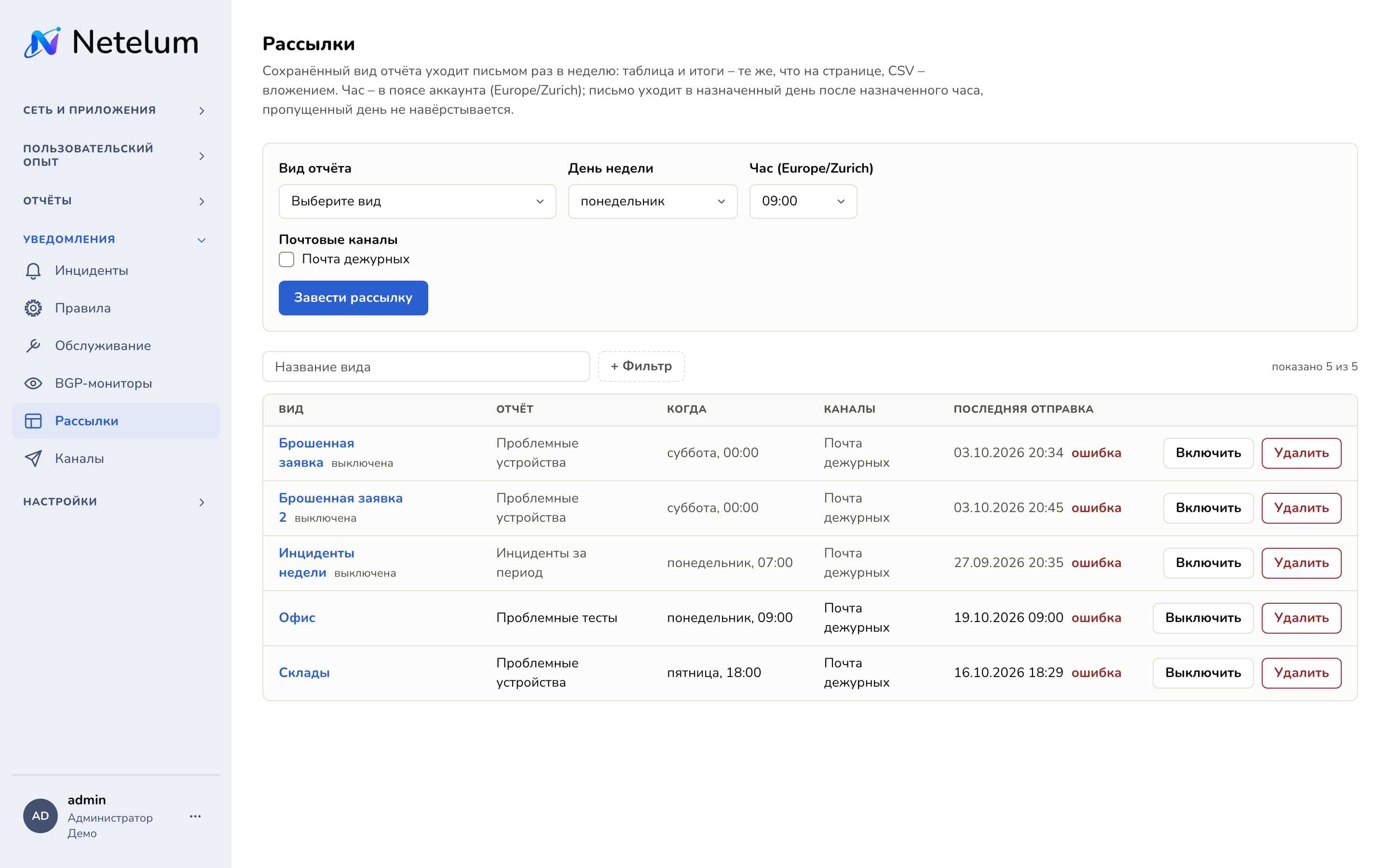Click the Каналы paper plane icon
Viewport: 1389px width, 868px height.
(33, 459)
